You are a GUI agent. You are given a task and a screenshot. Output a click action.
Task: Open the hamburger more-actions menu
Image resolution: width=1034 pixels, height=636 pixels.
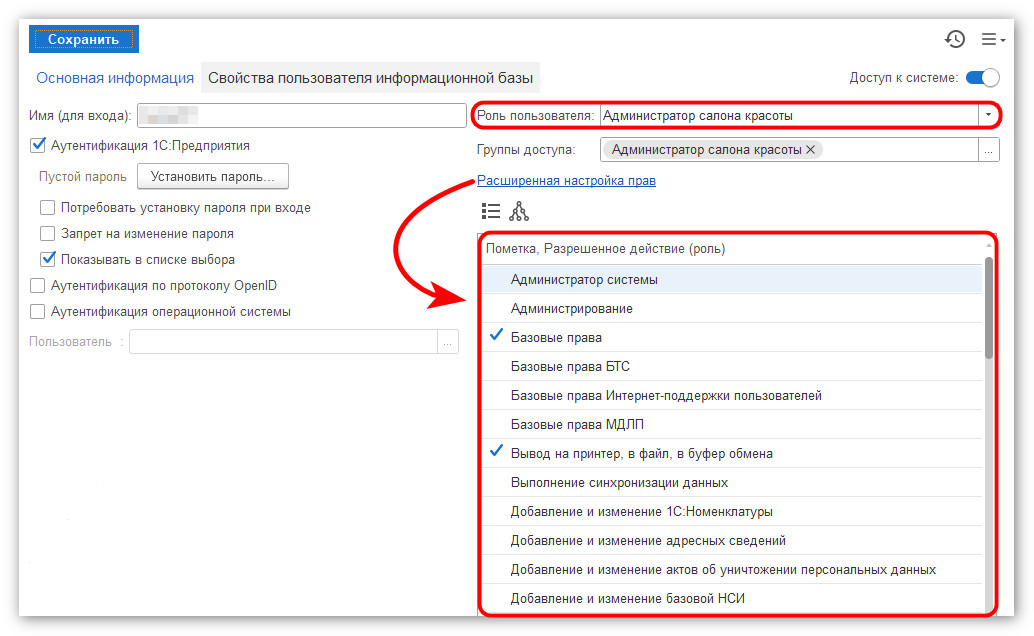point(992,40)
